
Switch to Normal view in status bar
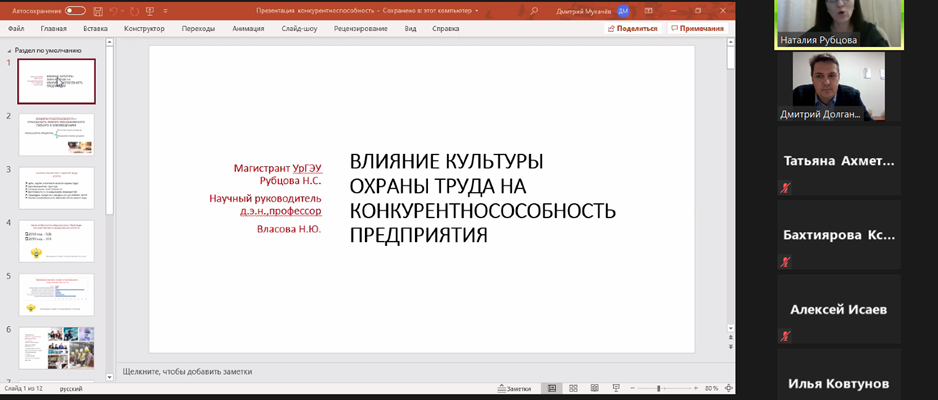552,388
